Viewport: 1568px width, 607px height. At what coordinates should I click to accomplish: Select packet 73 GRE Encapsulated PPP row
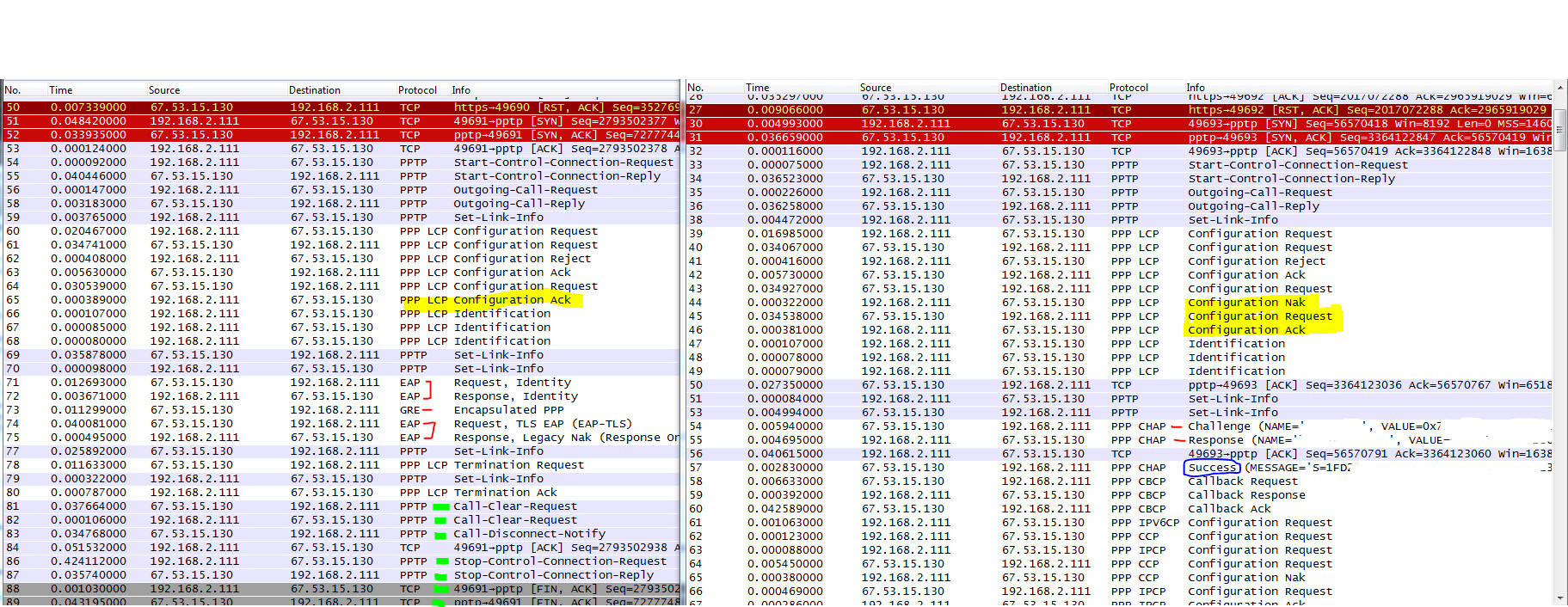(x=341, y=410)
